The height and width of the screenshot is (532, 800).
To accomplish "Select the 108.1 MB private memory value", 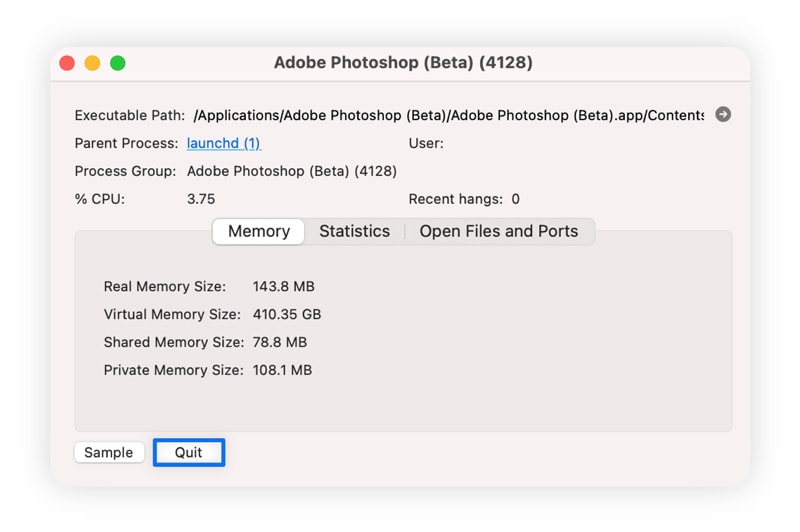I will click(282, 370).
